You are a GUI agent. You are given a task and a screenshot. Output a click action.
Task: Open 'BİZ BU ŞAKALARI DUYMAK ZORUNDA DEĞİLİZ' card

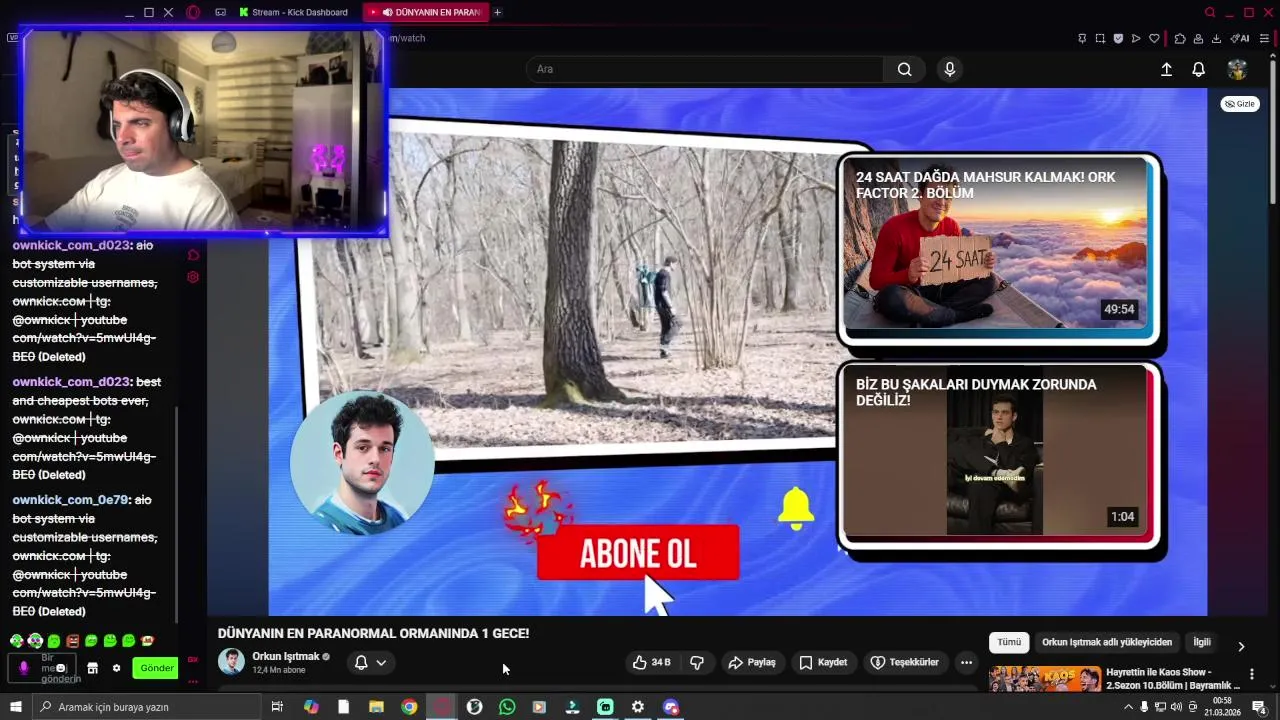[x=998, y=454]
